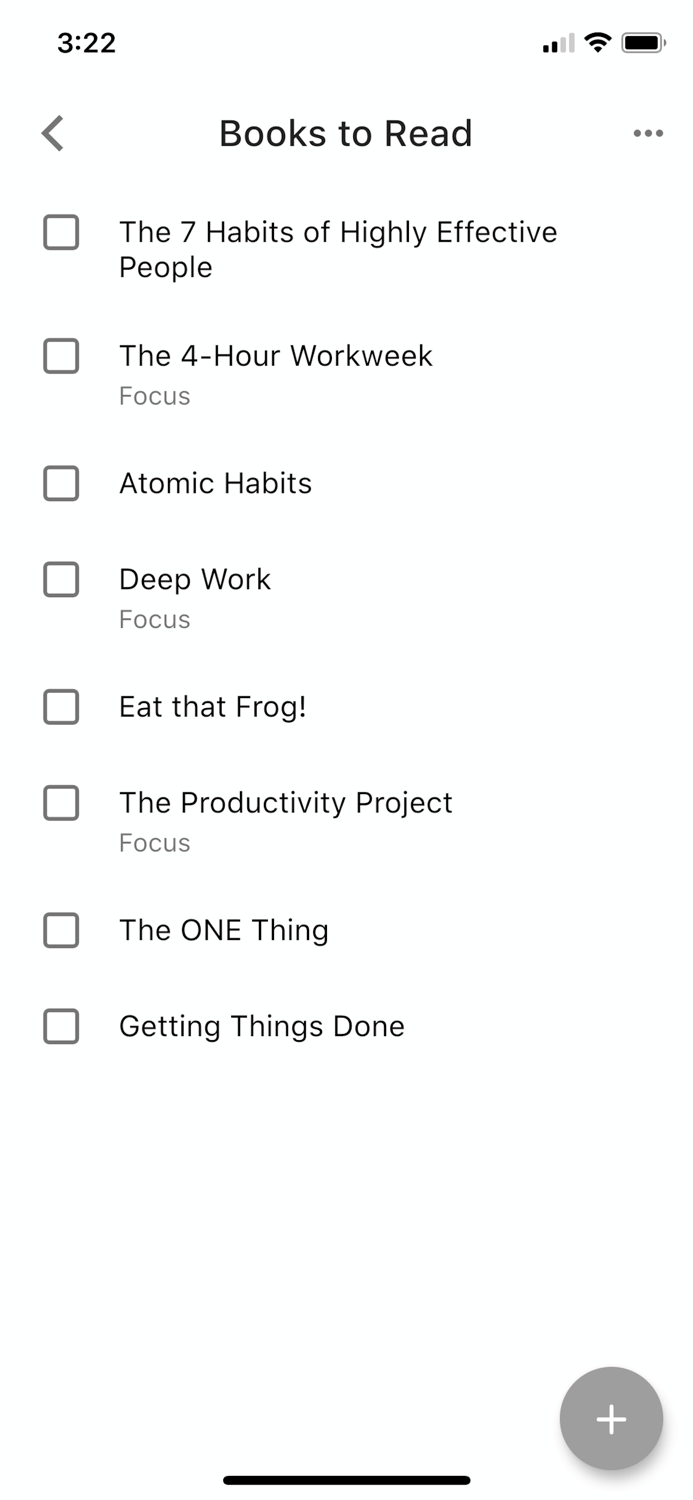Image resolution: width=693 pixels, height=1500 pixels.
Task: Open the Atomic Habits item
Action: pos(214,483)
